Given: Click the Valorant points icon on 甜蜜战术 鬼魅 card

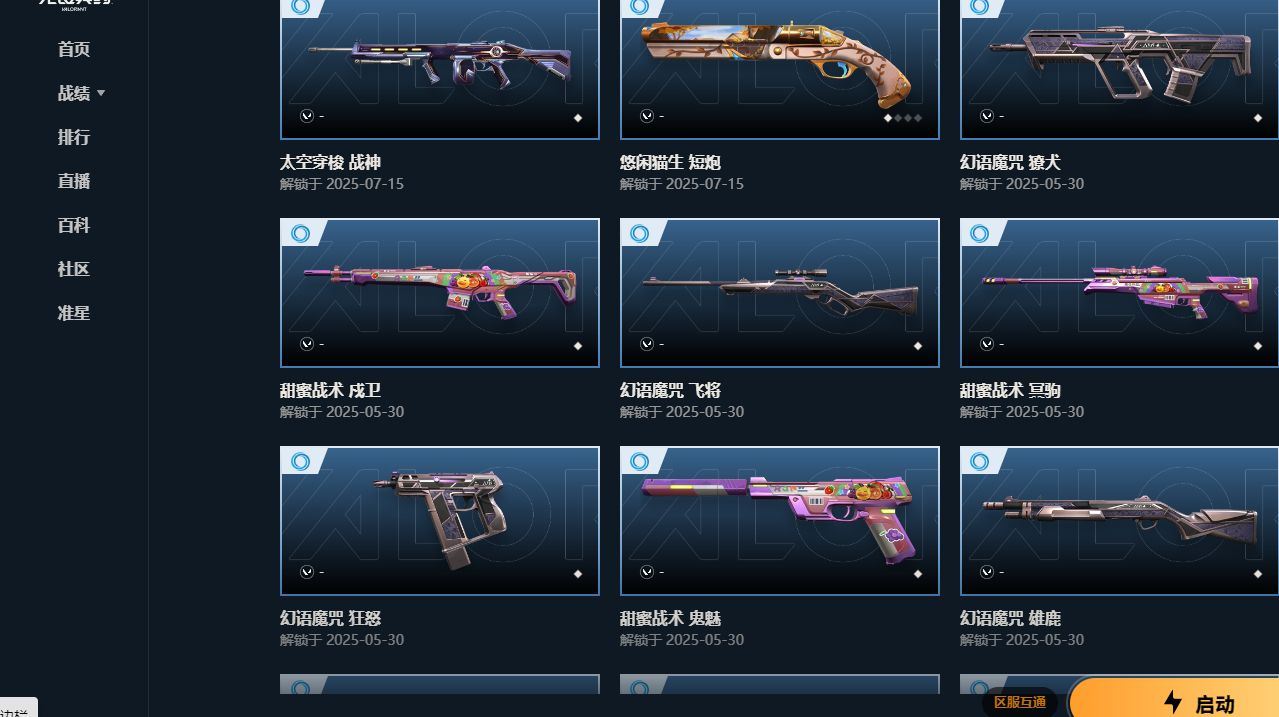Looking at the screenshot, I should 647,572.
